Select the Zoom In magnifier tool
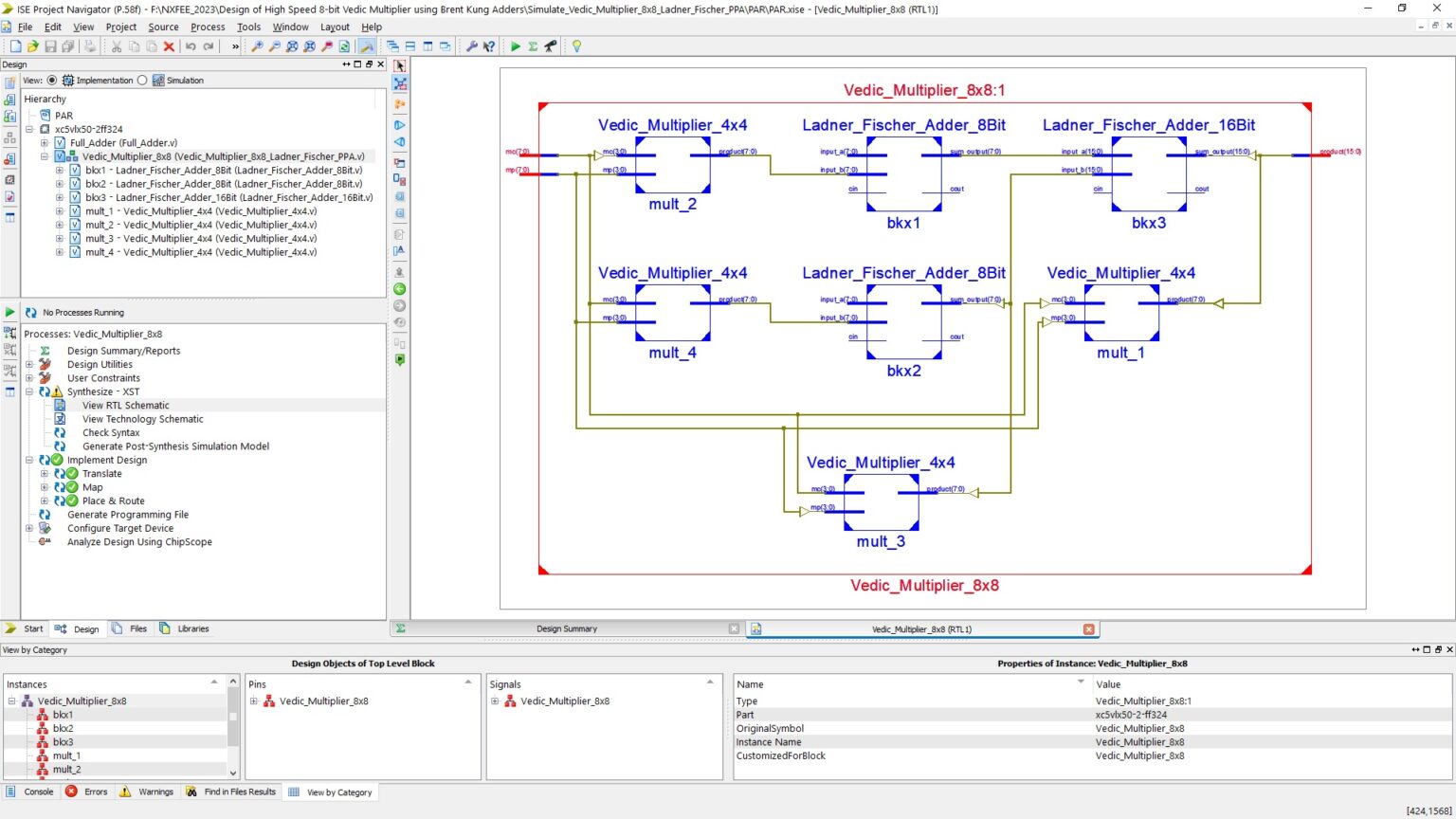Screen dimensions: 1456x819 (256, 45)
